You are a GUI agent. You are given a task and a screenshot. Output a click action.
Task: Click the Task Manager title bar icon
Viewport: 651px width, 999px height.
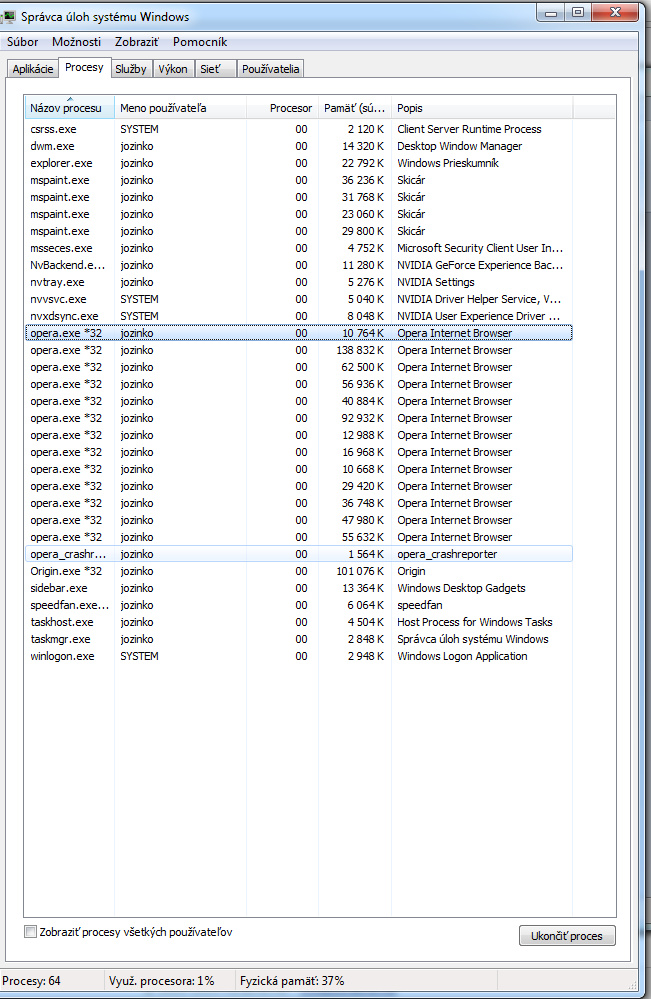coord(9,17)
